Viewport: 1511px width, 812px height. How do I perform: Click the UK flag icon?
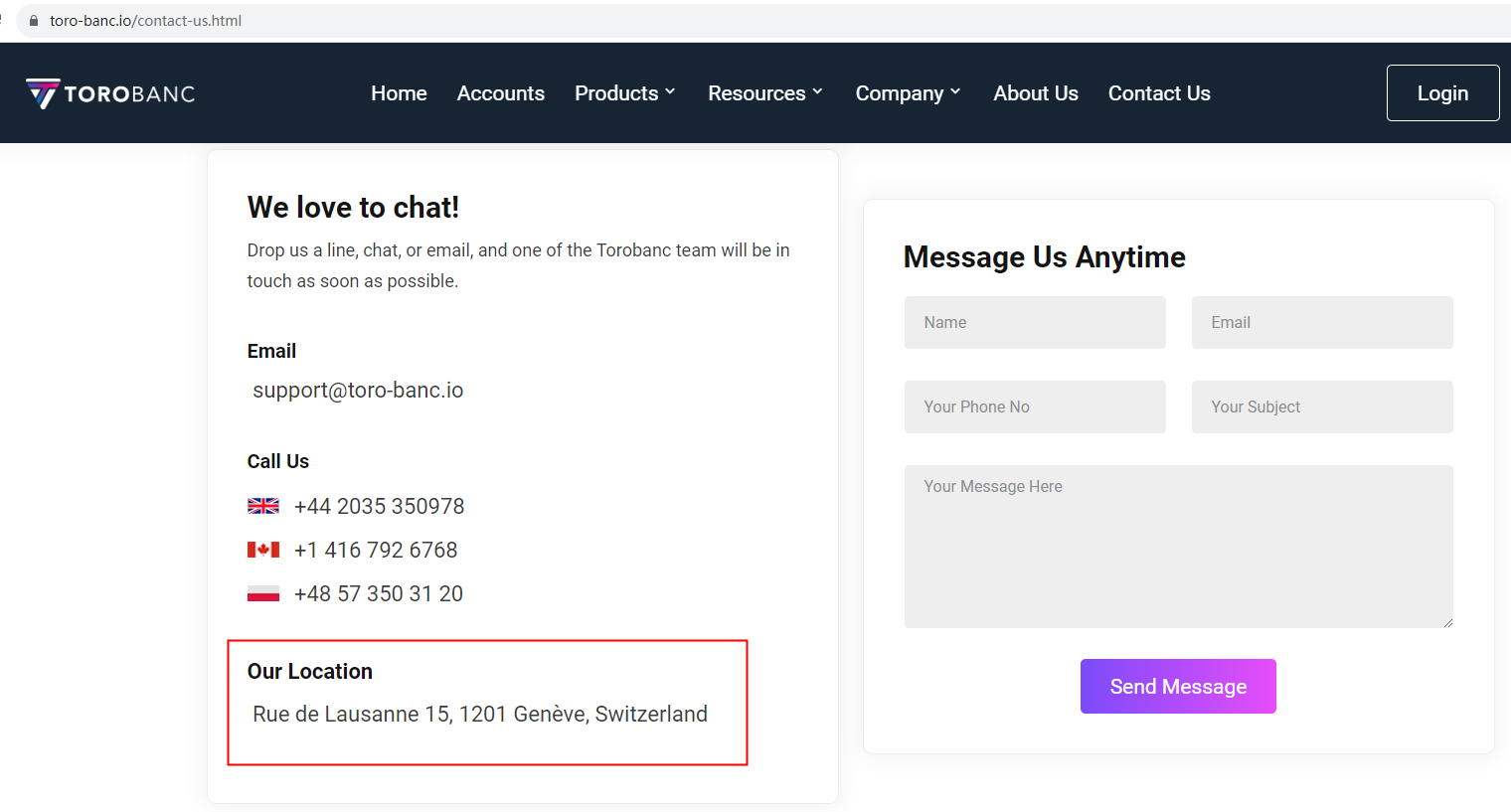[x=263, y=506]
